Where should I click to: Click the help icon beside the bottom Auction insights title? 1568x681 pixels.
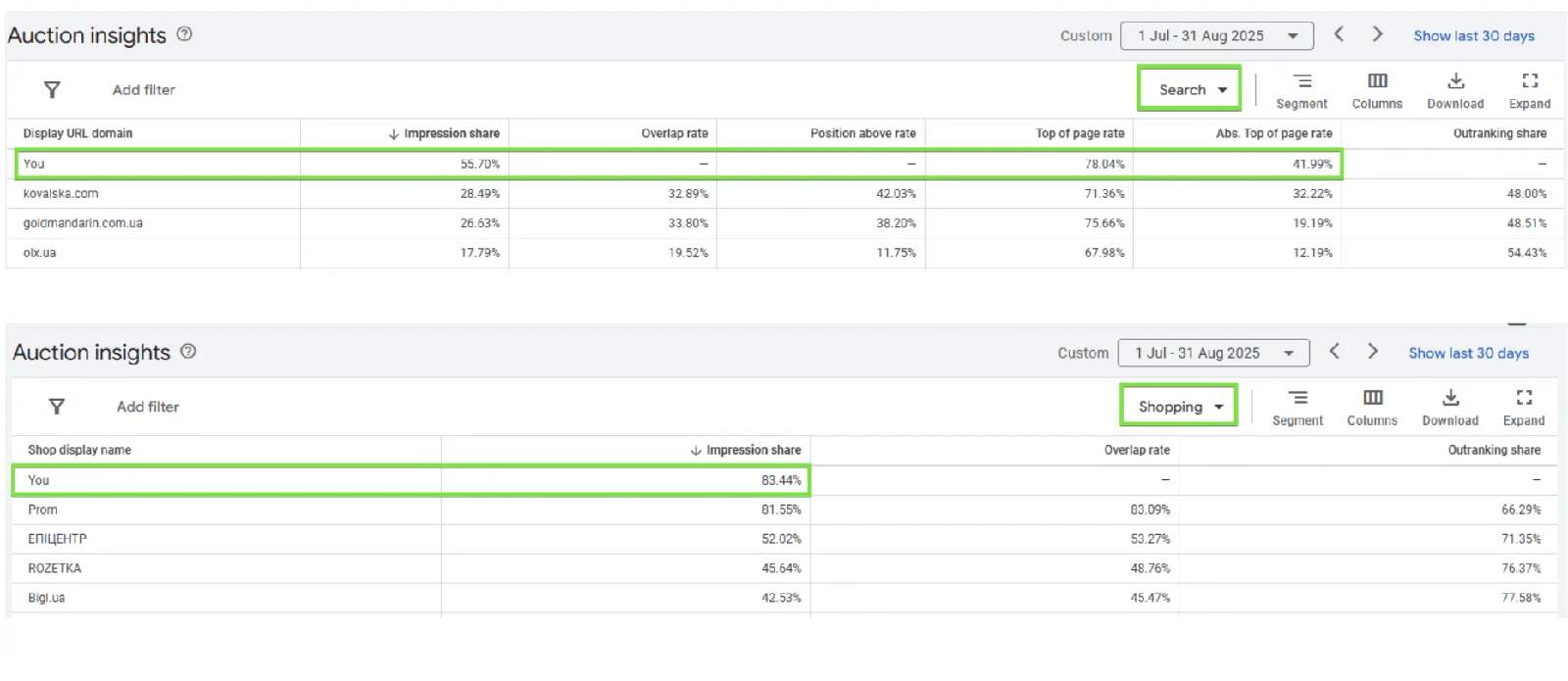pyautogui.click(x=188, y=351)
